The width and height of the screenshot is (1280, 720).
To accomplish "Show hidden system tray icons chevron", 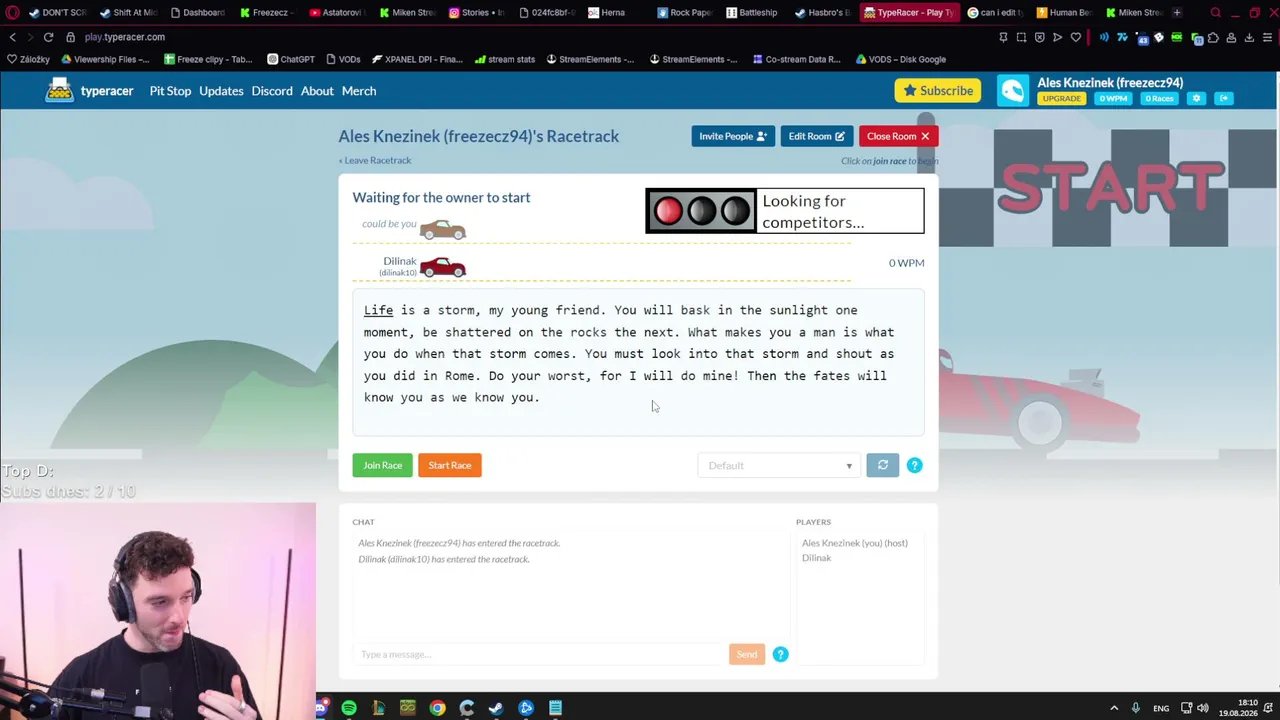I will click(x=1115, y=708).
